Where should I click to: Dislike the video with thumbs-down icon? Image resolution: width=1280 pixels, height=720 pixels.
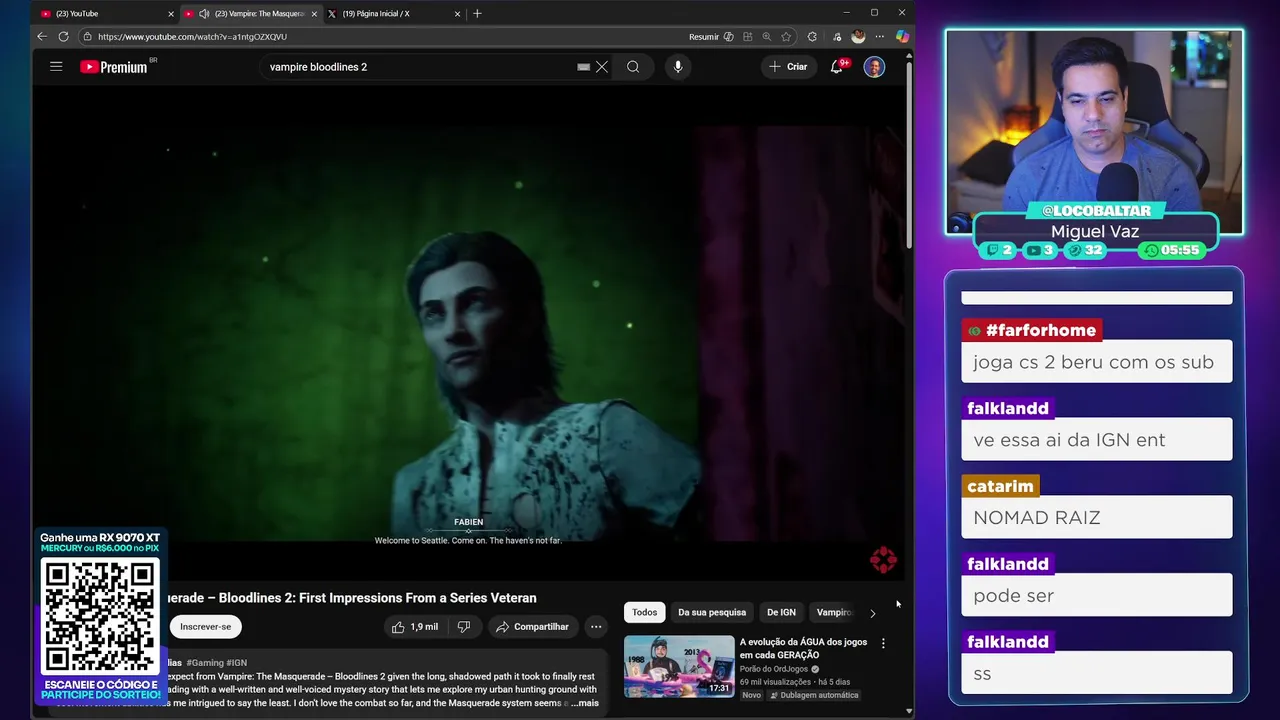[x=464, y=627]
